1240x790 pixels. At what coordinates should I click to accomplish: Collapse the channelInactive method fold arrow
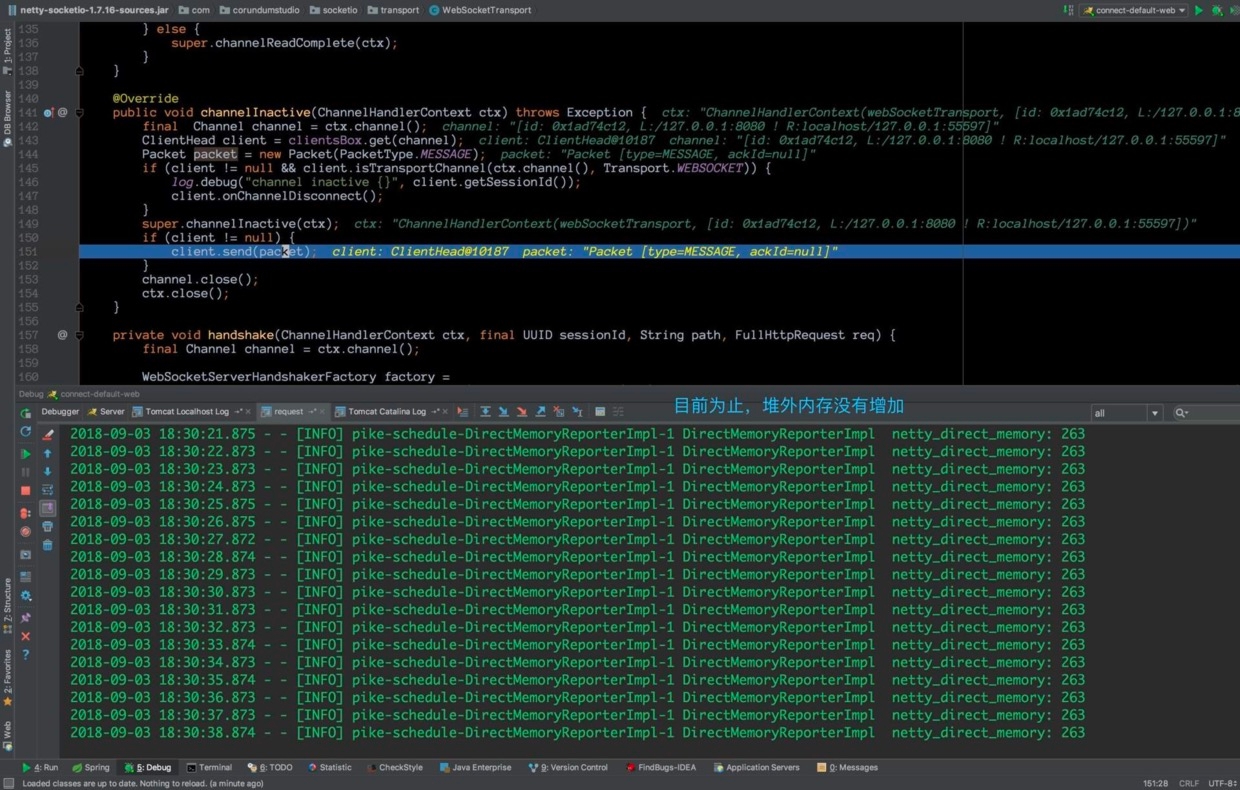[79, 113]
